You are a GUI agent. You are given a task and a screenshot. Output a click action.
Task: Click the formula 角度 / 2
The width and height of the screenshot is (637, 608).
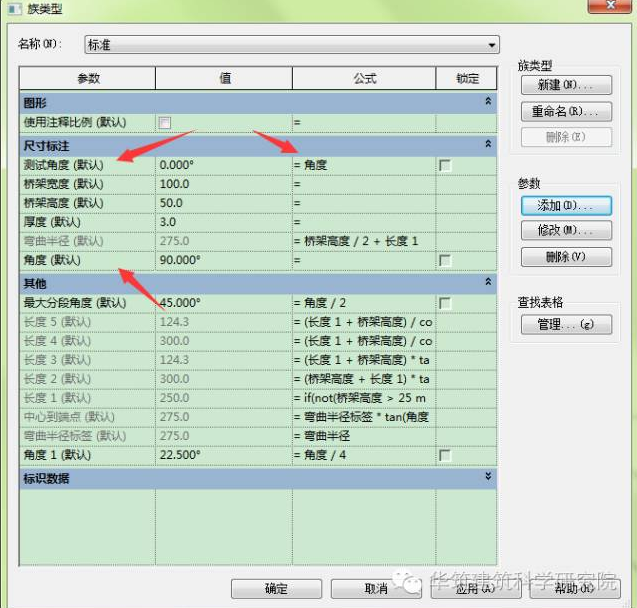[364, 303]
